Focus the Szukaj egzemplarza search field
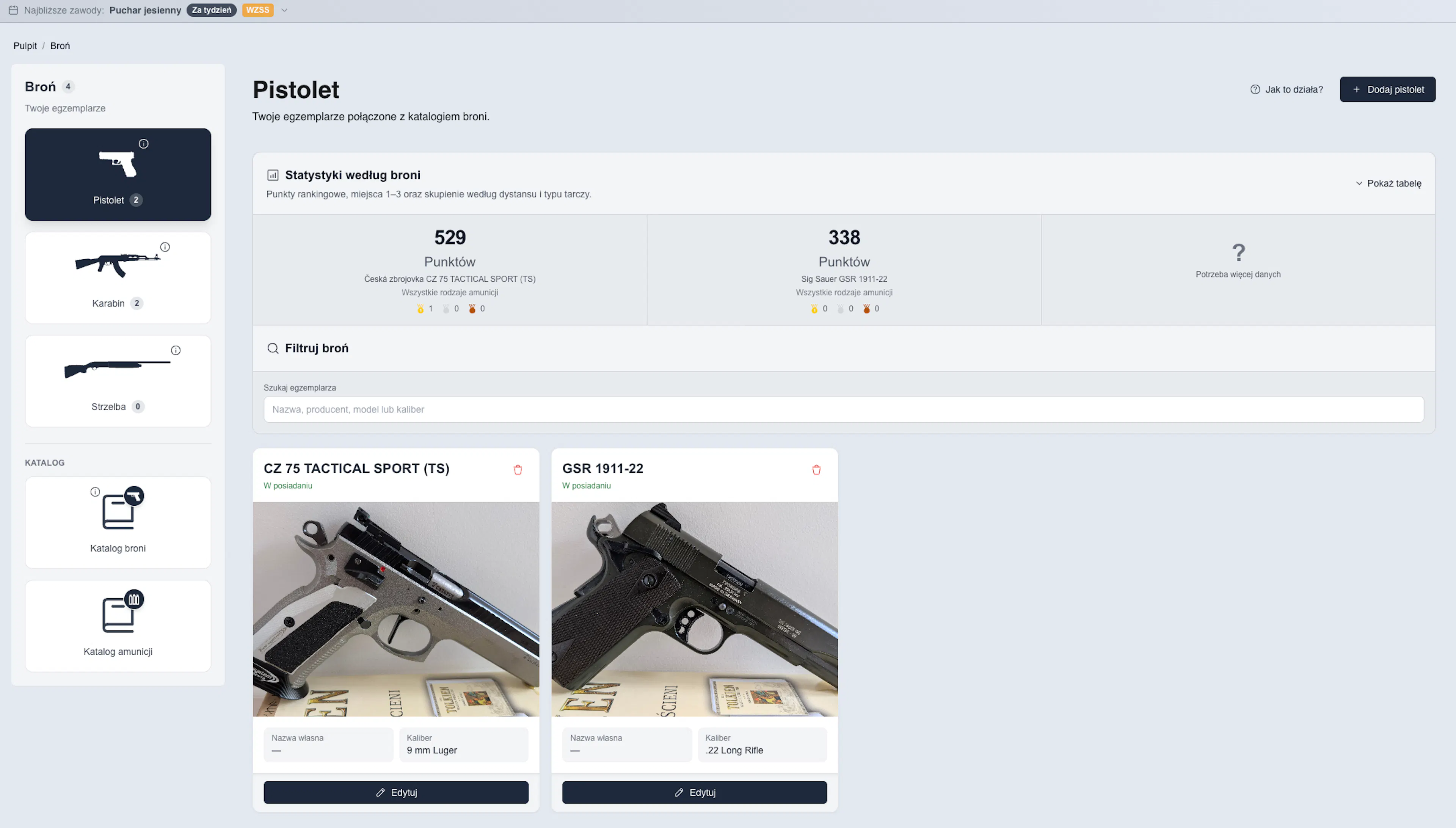Viewport: 1456px width, 828px height. pos(843,409)
